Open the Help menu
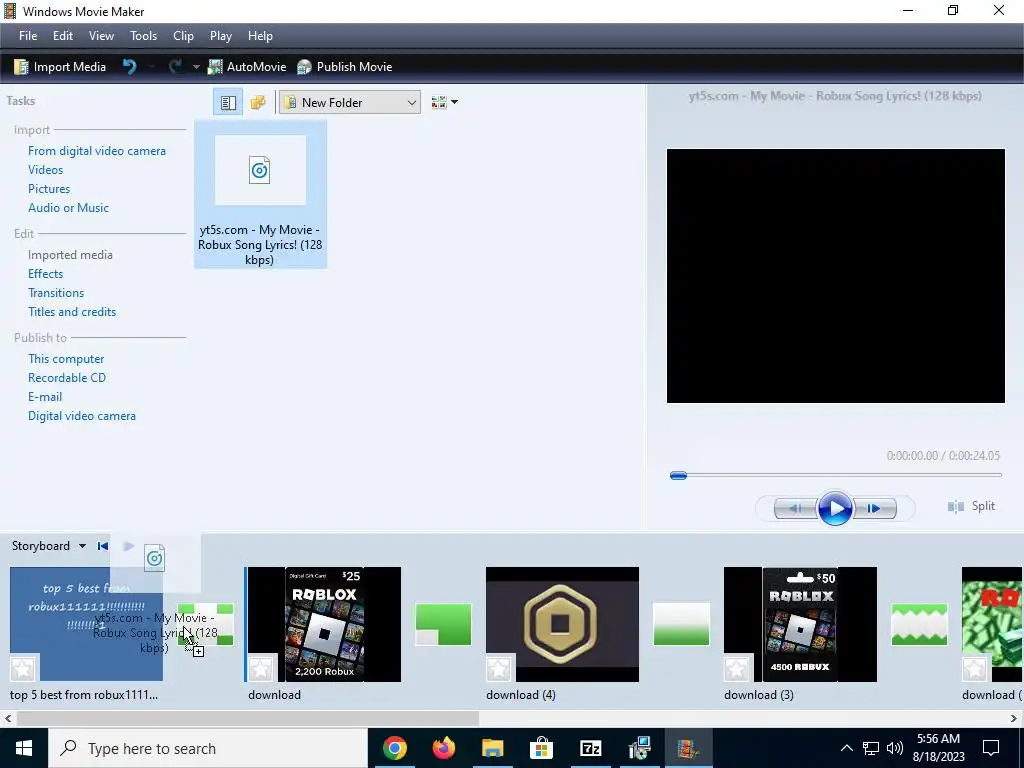 260,36
